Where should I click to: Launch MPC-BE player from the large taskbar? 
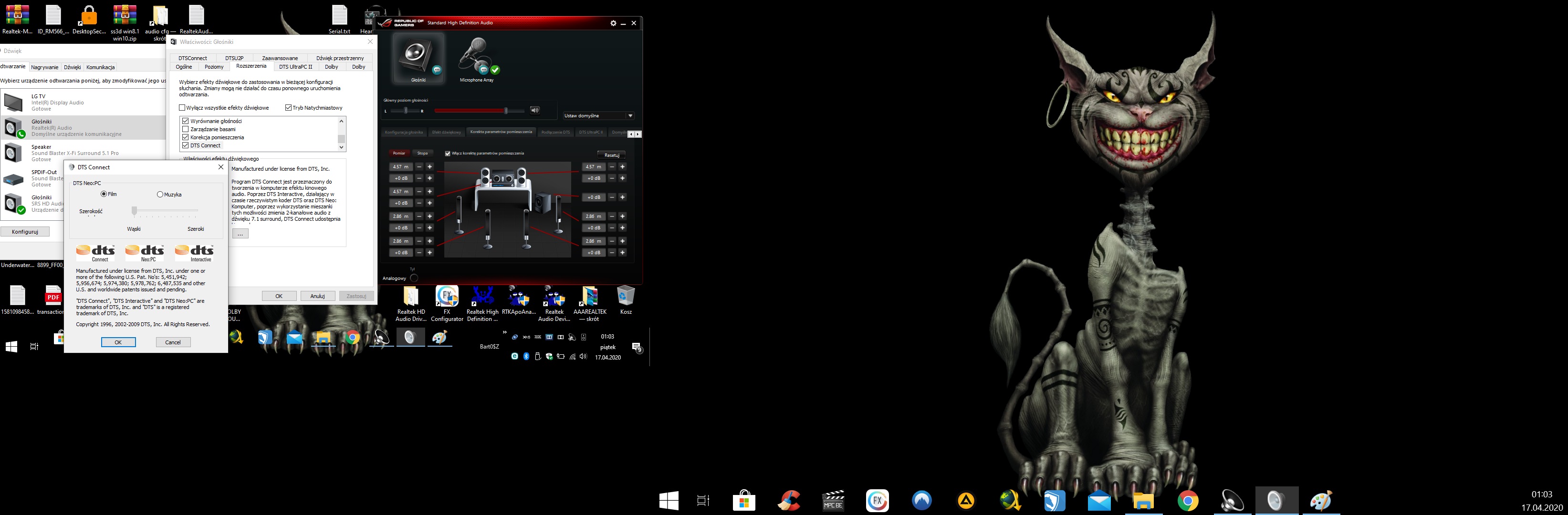(x=833, y=501)
